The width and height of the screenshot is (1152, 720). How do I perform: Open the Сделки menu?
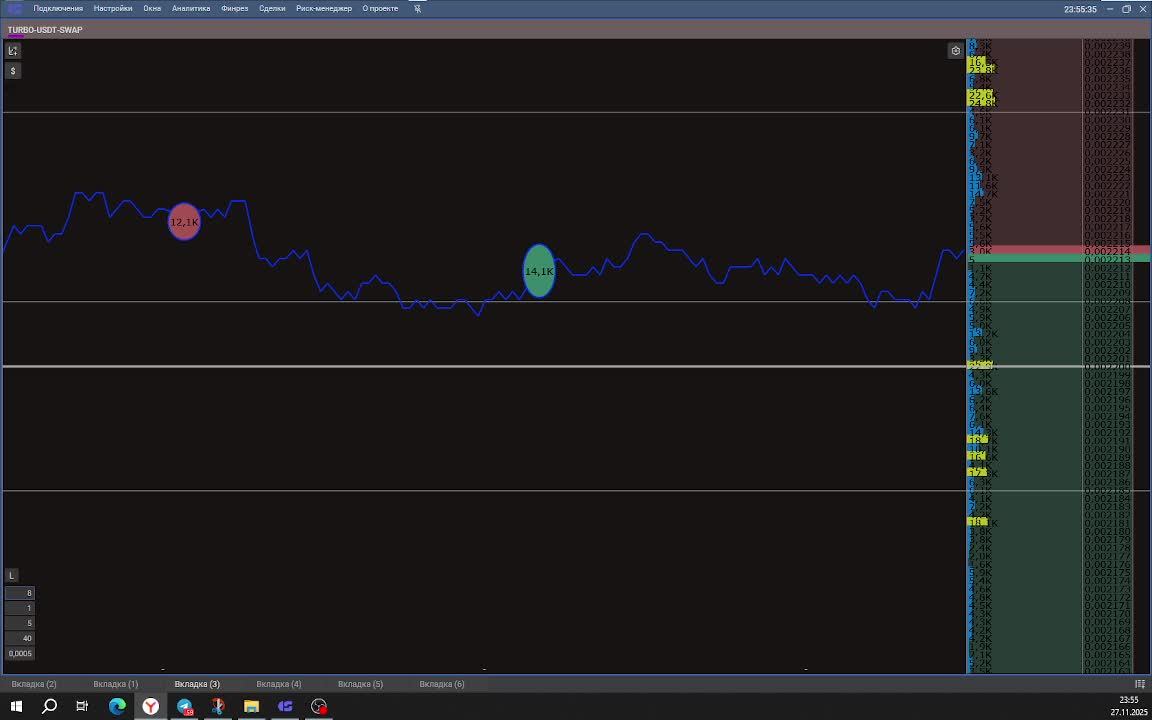pos(272,9)
